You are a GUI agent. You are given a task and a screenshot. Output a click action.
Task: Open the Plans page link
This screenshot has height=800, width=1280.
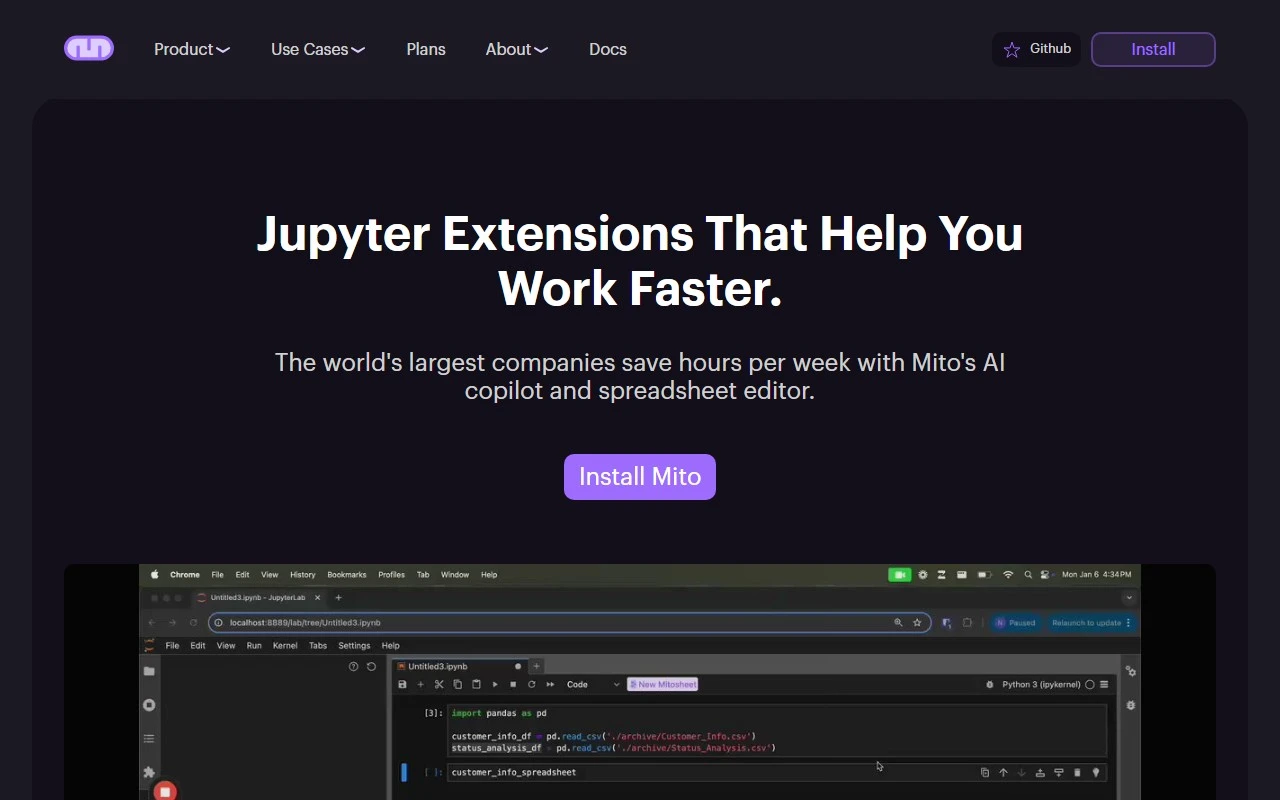(426, 49)
